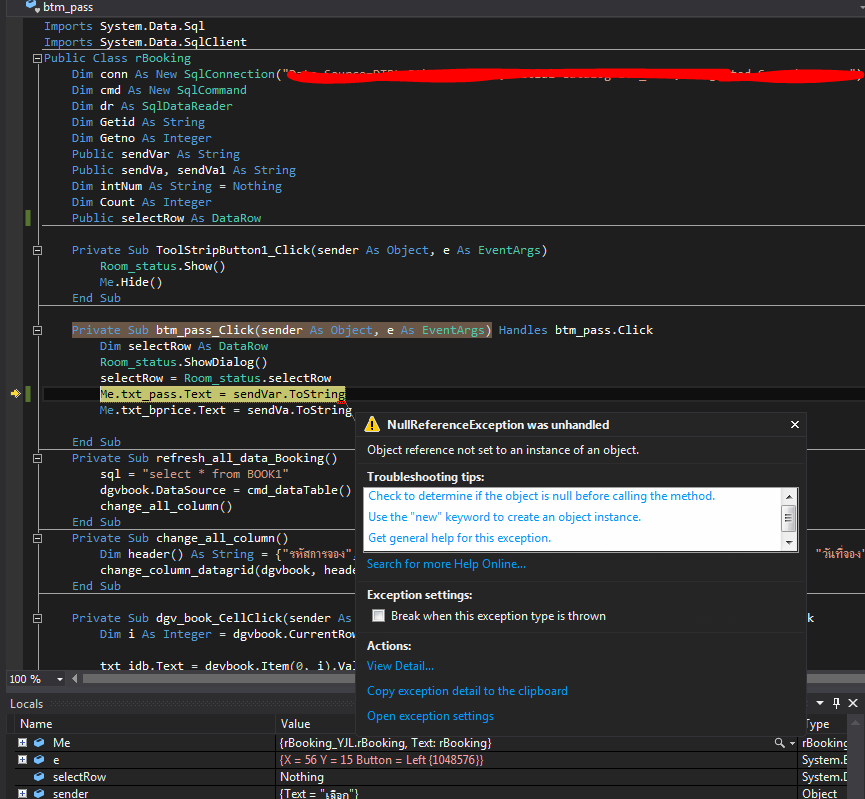Click the line 'selectRow = Room_status.selectRow'
Viewport: 865px width, 799px height.
point(216,378)
